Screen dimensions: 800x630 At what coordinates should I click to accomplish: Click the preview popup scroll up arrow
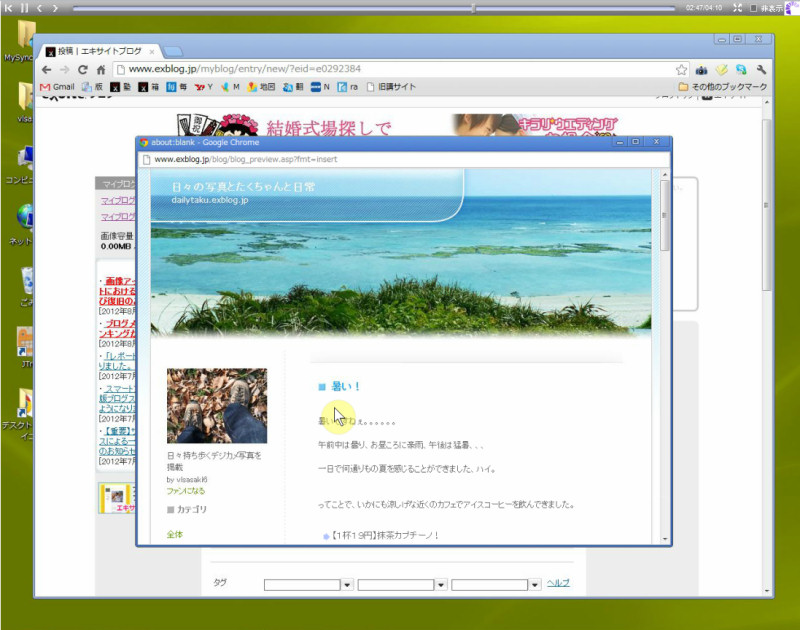[664, 174]
